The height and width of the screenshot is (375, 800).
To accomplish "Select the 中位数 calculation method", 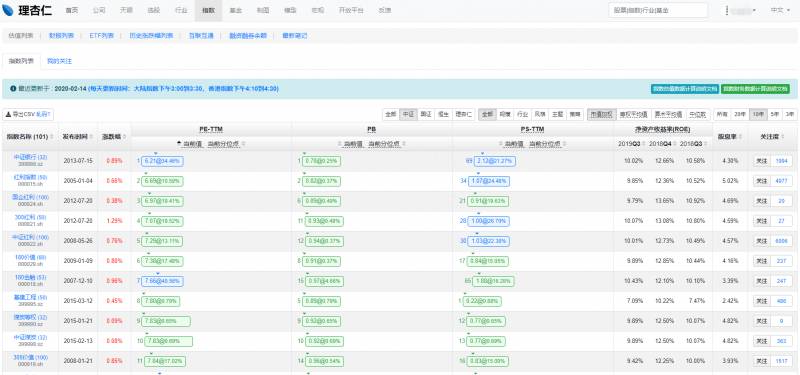I will [x=697, y=115].
